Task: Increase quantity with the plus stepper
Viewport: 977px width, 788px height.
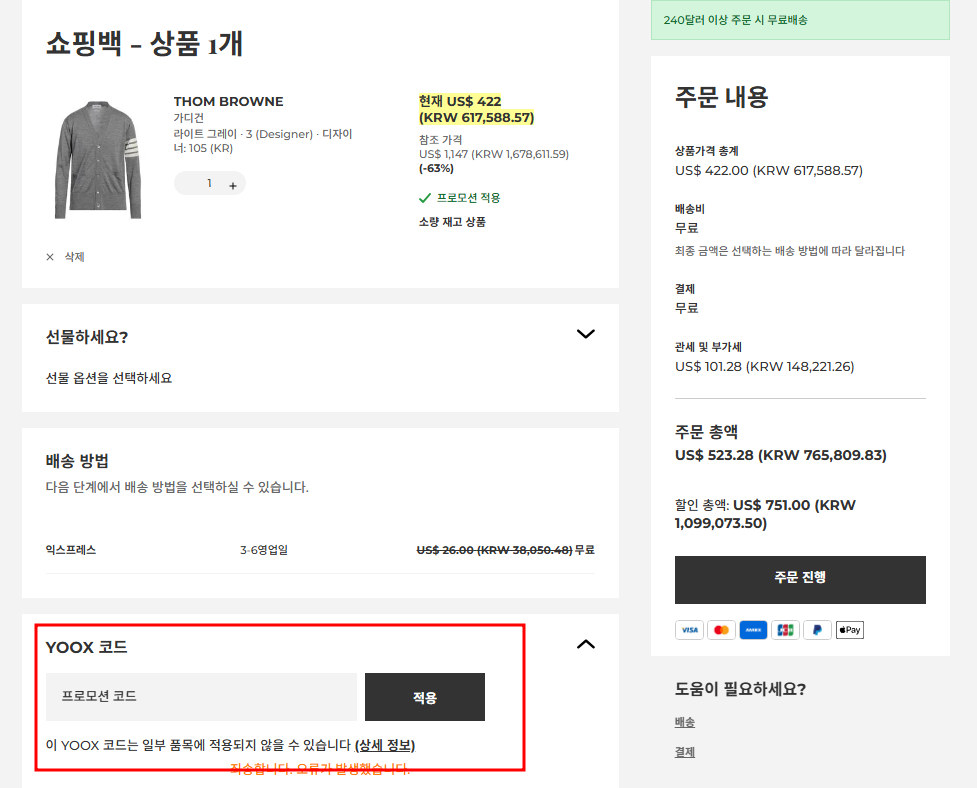Action: click(233, 183)
